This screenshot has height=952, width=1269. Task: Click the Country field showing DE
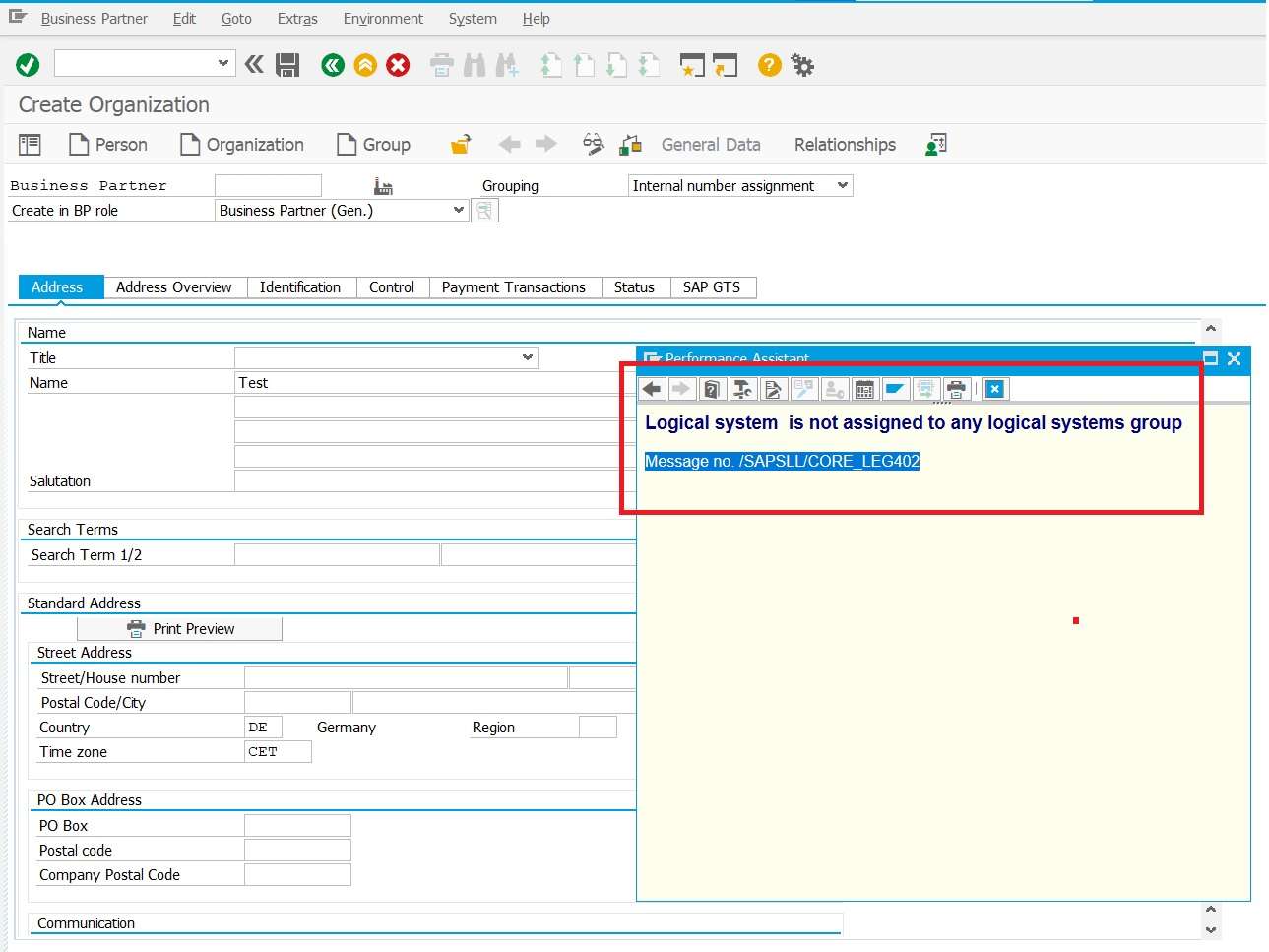click(263, 727)
